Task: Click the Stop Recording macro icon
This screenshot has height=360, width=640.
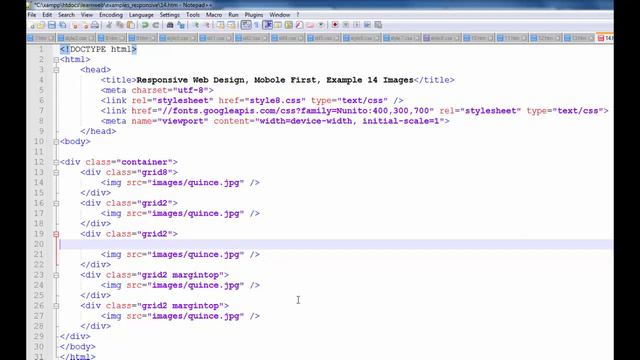Action: 346,25
